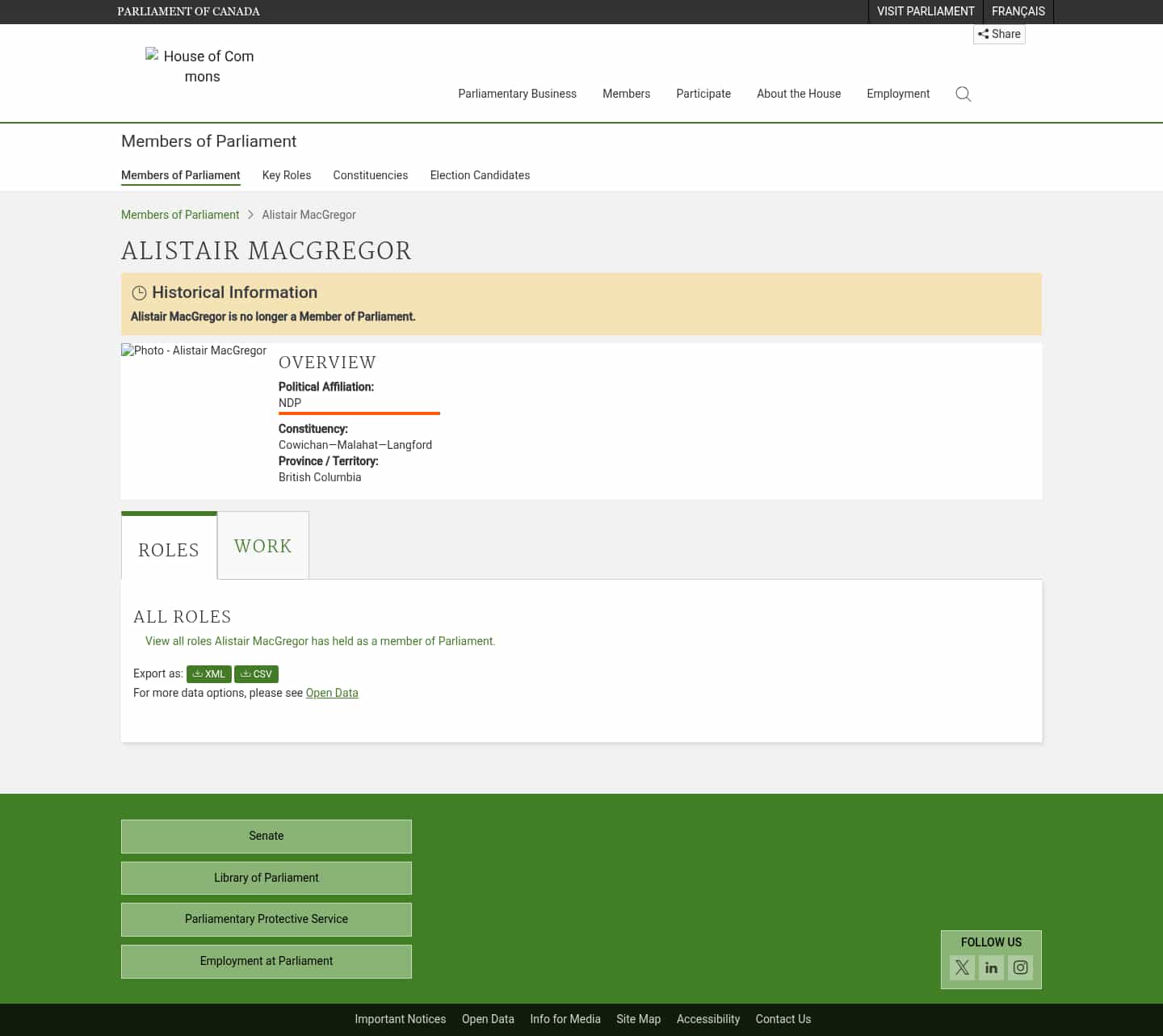The image size is (1163, 1036).
Task: Go to the Constituencies section
Action: [x=370, y=175]
